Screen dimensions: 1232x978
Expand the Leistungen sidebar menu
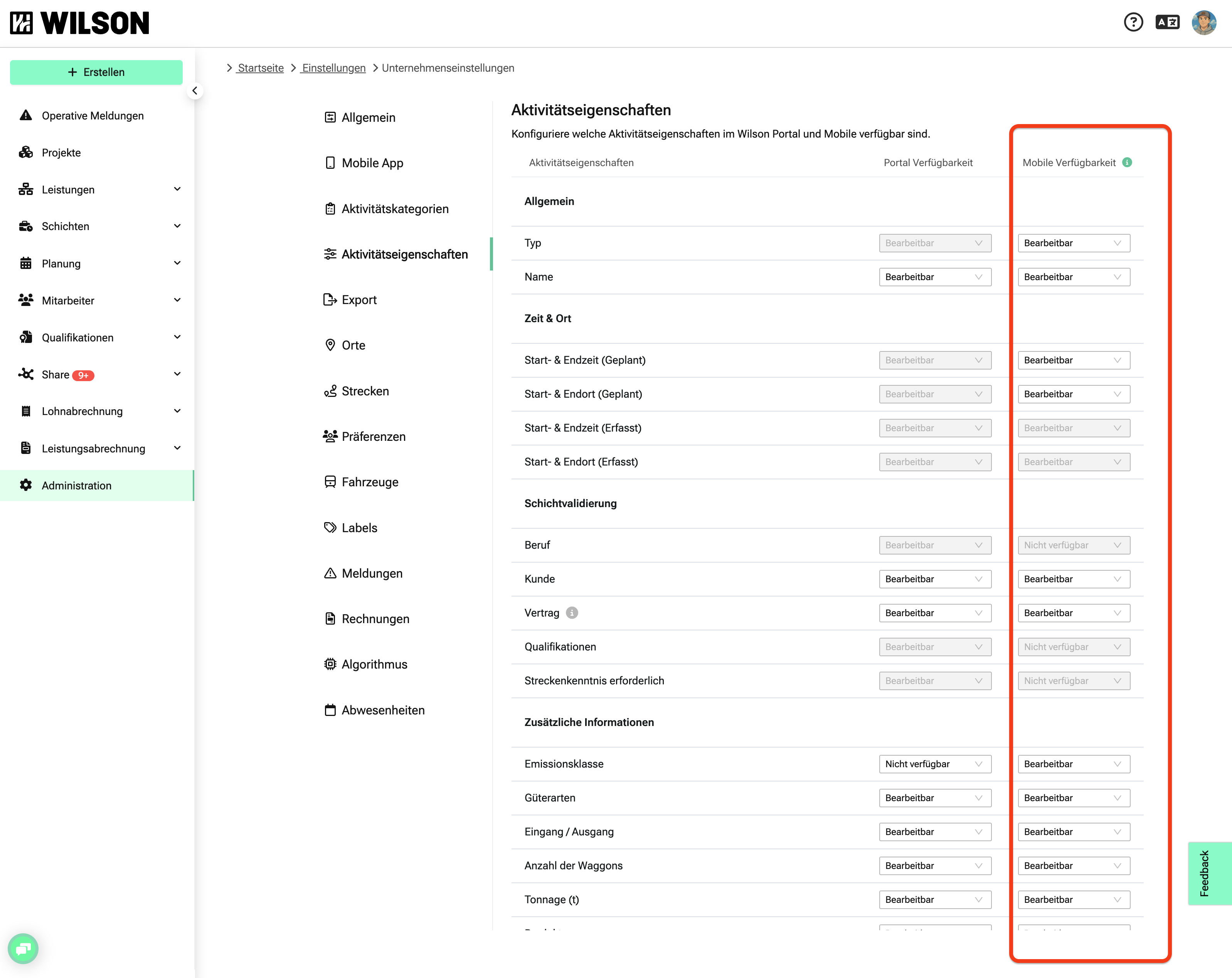pos(177,189)
